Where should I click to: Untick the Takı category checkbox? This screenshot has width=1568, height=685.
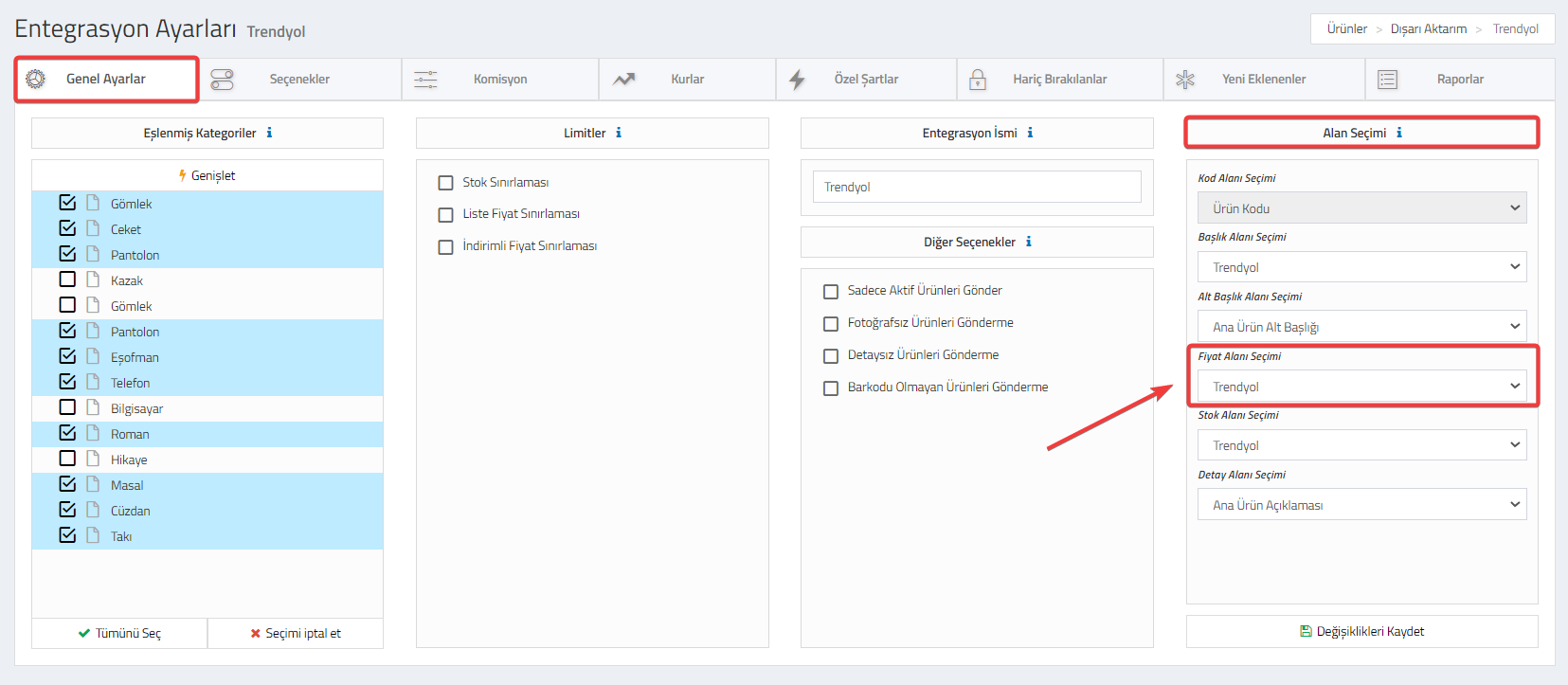[x=67, y=535]
